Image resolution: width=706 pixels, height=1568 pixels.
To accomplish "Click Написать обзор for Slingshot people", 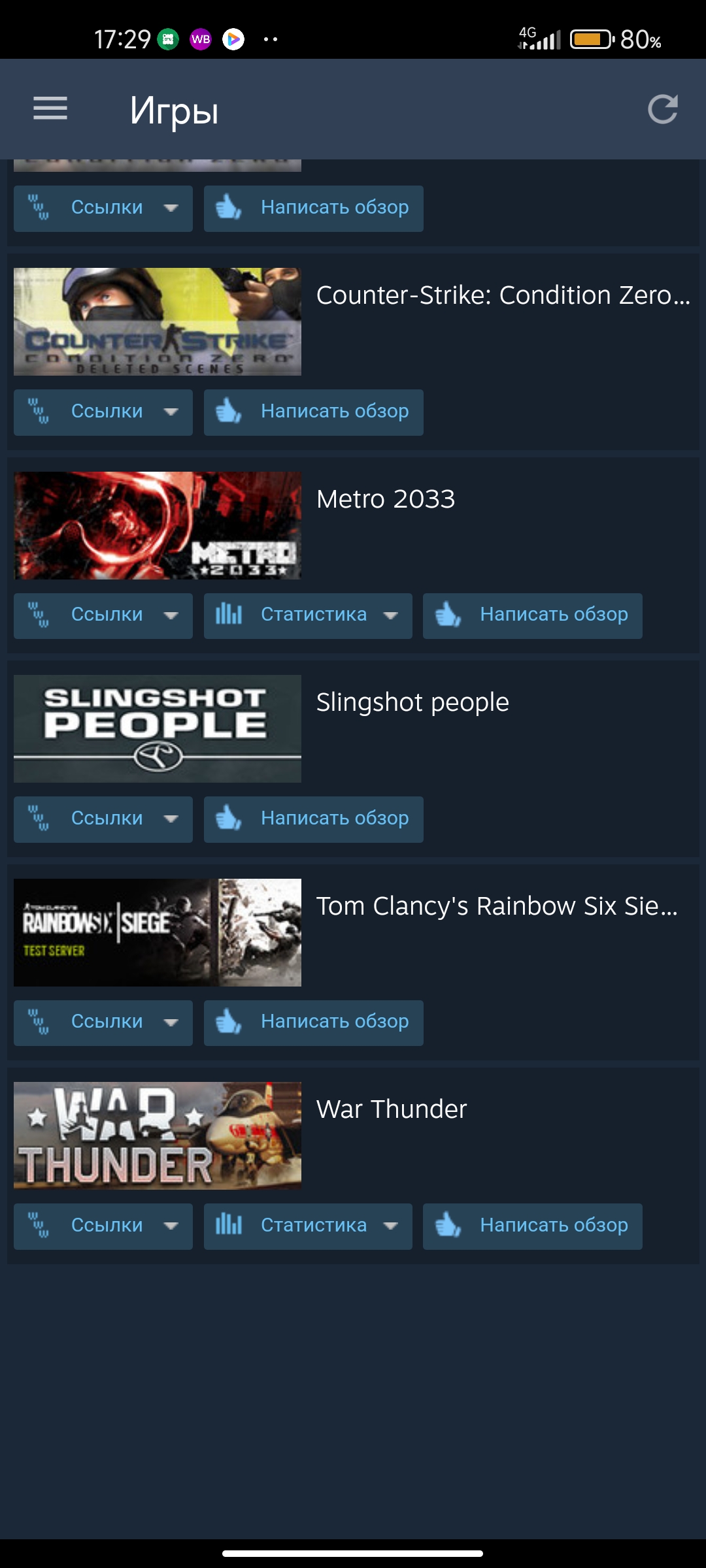I will 314,819.
